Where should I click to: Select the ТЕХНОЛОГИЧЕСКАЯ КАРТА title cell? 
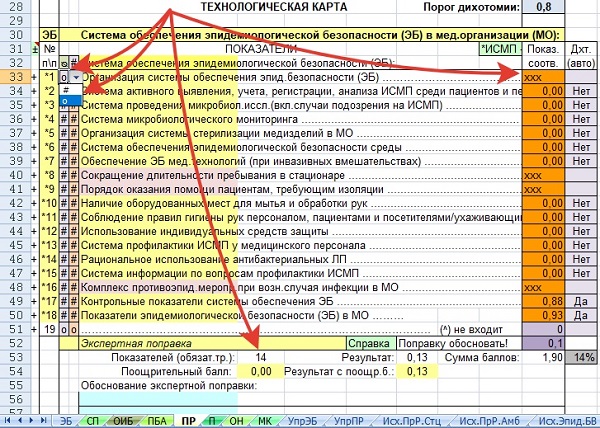coord(274,7)
